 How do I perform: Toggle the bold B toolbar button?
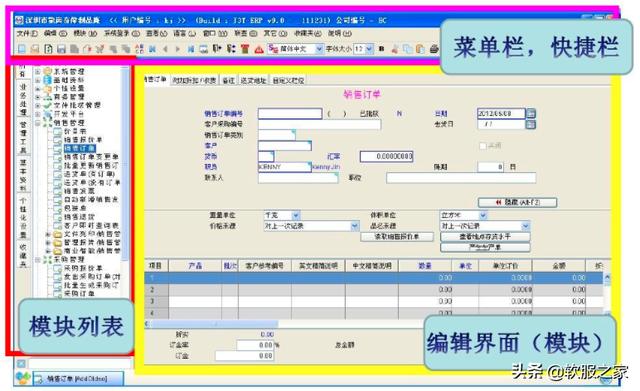[x=381, y=49]
